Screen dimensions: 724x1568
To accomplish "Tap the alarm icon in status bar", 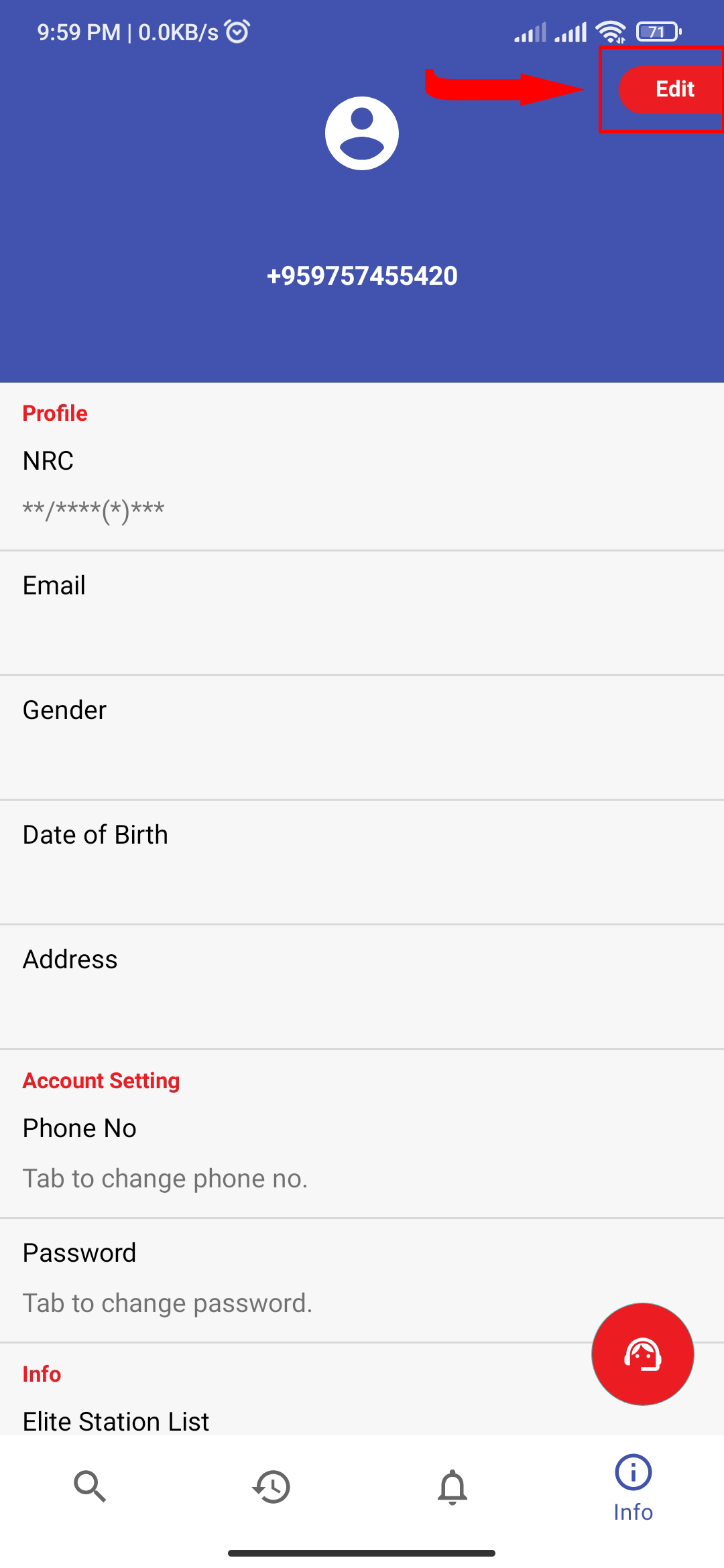I will click(x=237, y=31).
